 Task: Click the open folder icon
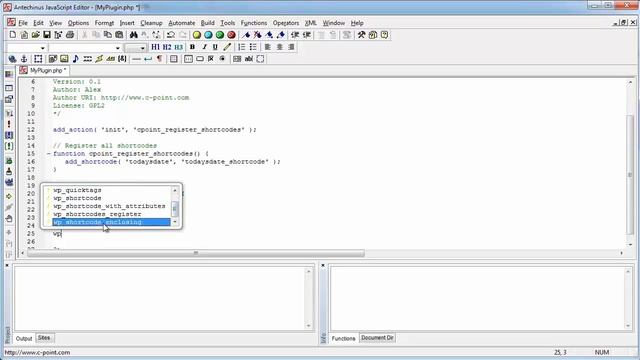[36, 35]
